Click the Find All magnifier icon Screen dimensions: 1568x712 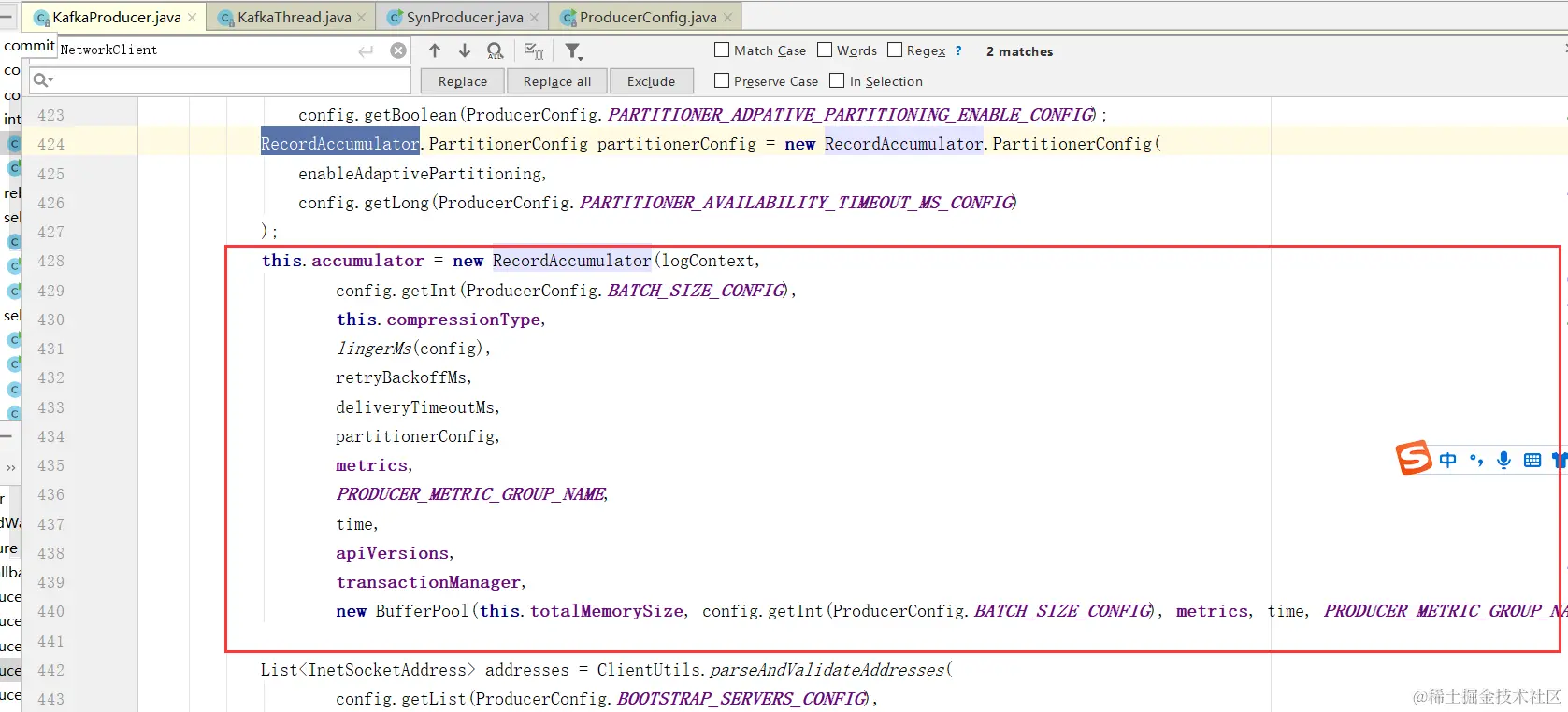[x=495, y=50]
